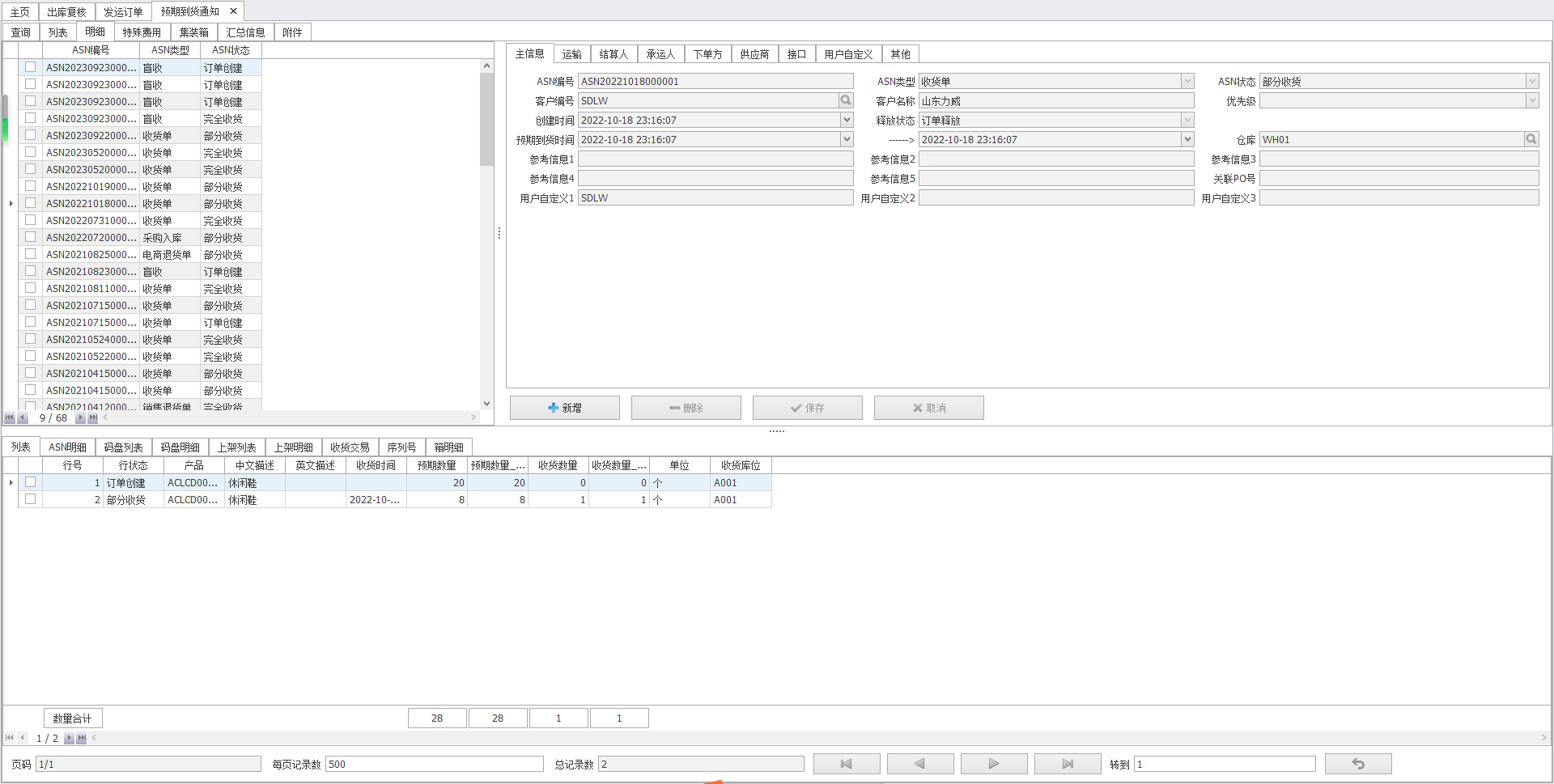This screenshot has height=784, width=1554.
Task: Go to next ASN record in top list
Action: (80, 418)
